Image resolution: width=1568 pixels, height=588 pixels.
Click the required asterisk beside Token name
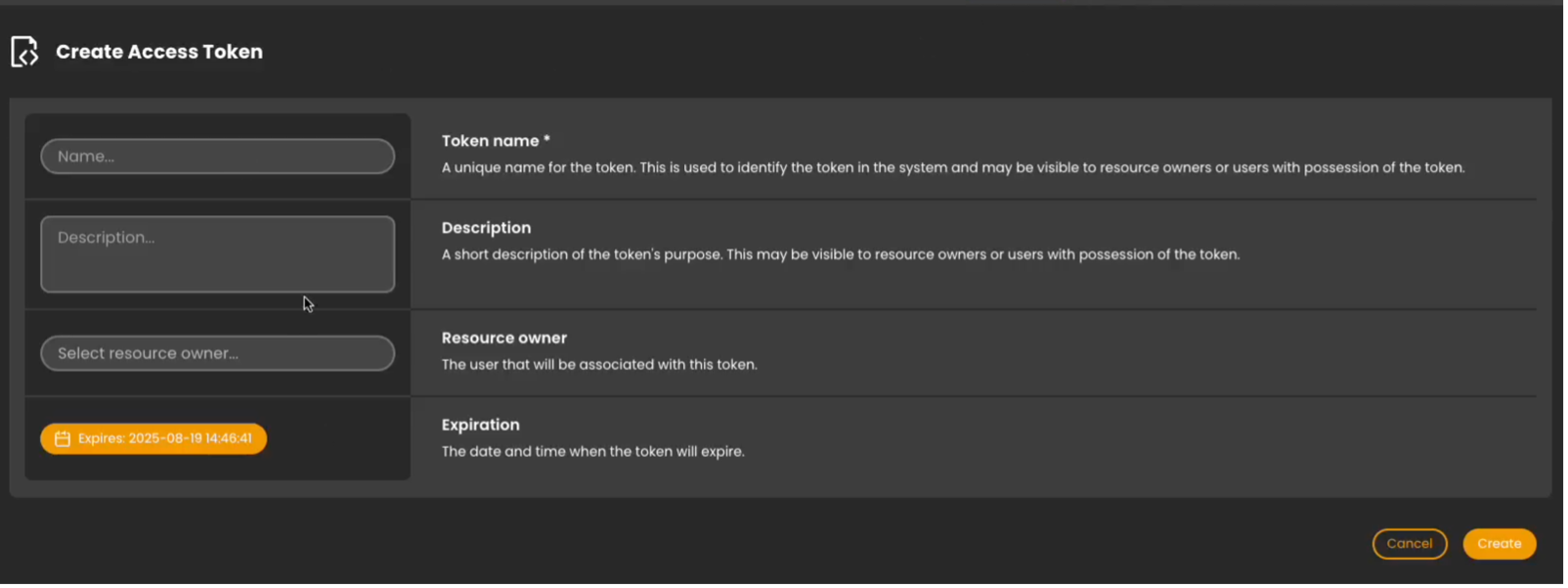(547, 140)
